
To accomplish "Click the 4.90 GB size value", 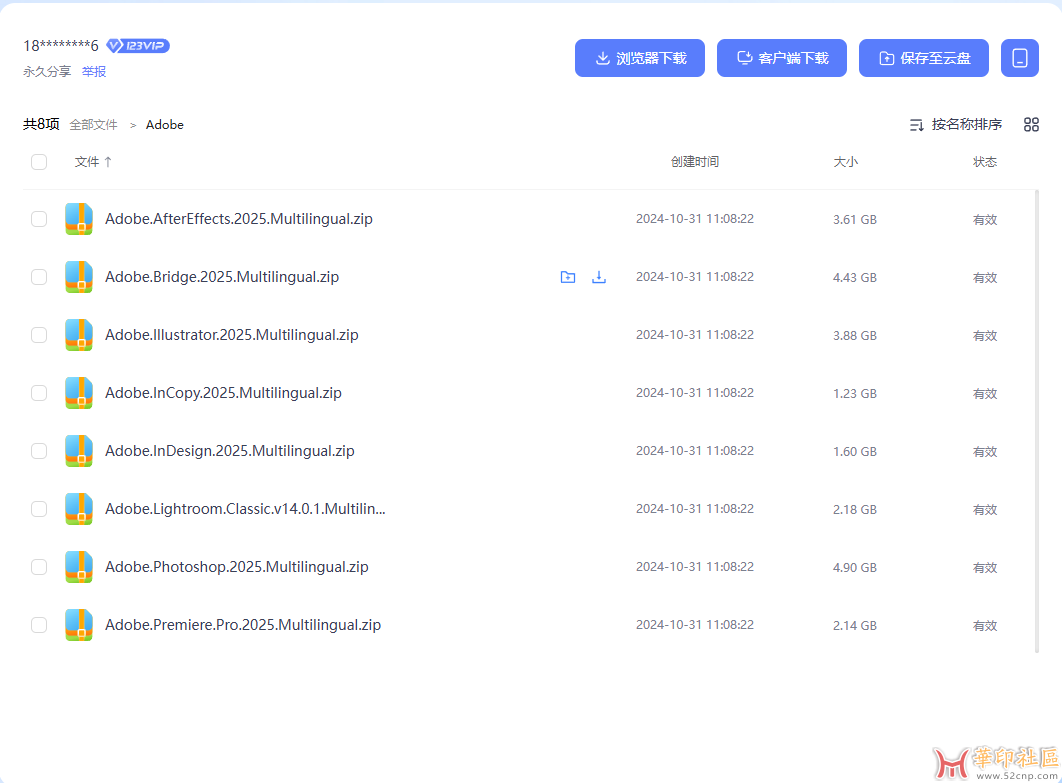I will click(x=855, y=568).
